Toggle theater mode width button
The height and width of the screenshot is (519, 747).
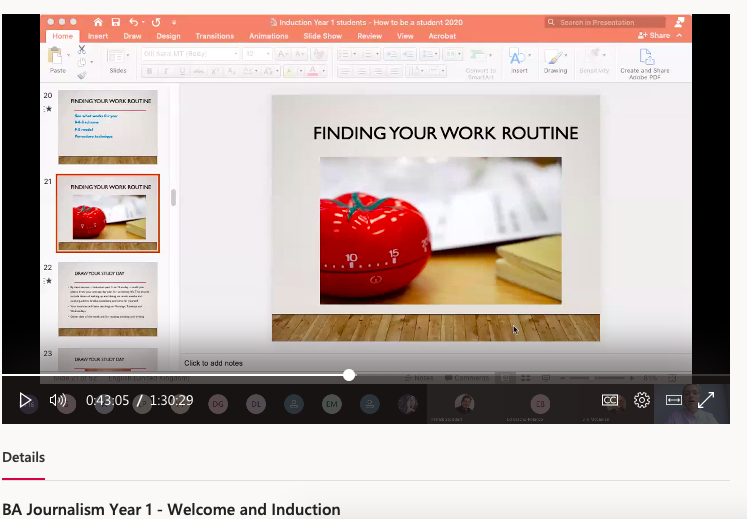[x=674, y=400]
